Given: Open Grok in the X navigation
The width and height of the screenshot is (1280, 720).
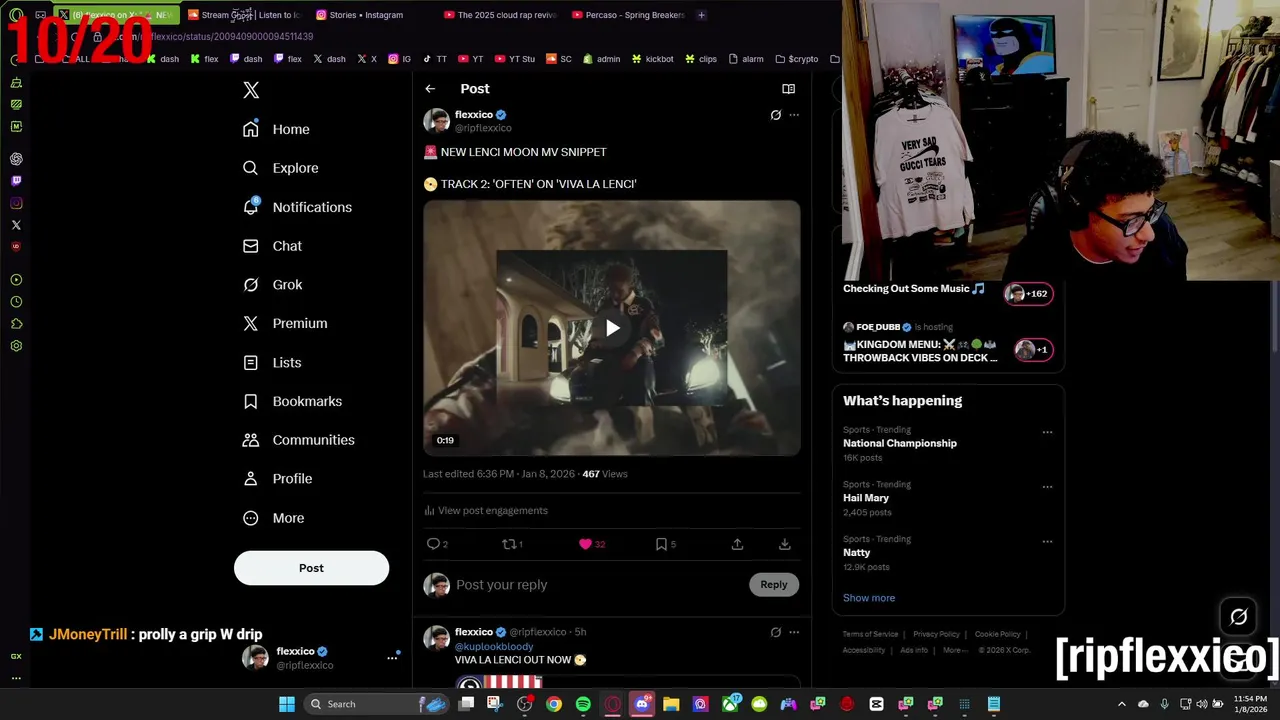Looking at the screenshot, I should point(272,285).
